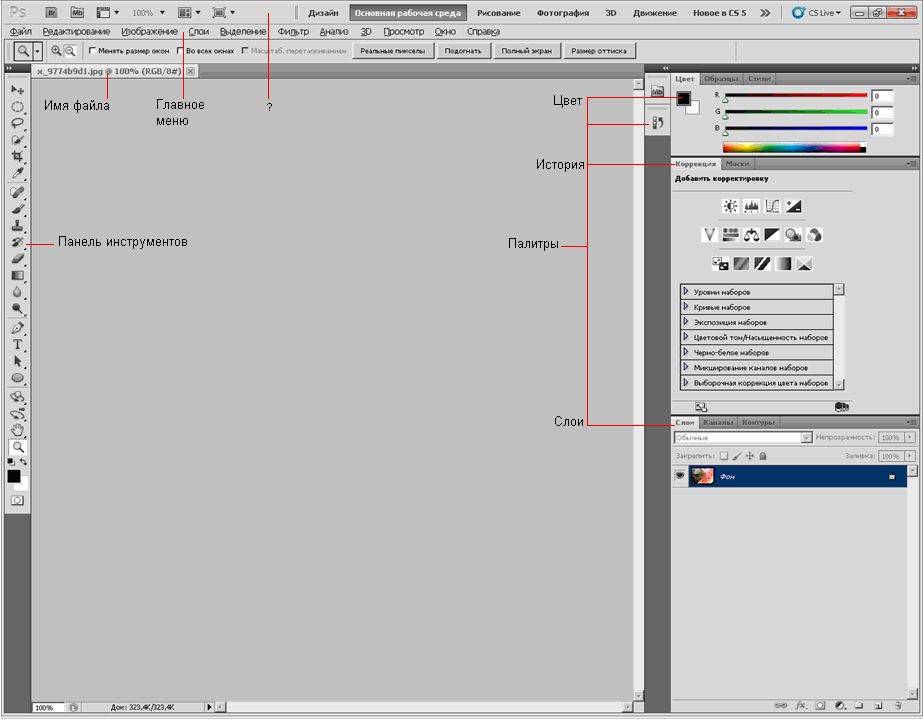Hide the Фон layer with the eye
Viewport: 923px width, 720px height.
680,476
